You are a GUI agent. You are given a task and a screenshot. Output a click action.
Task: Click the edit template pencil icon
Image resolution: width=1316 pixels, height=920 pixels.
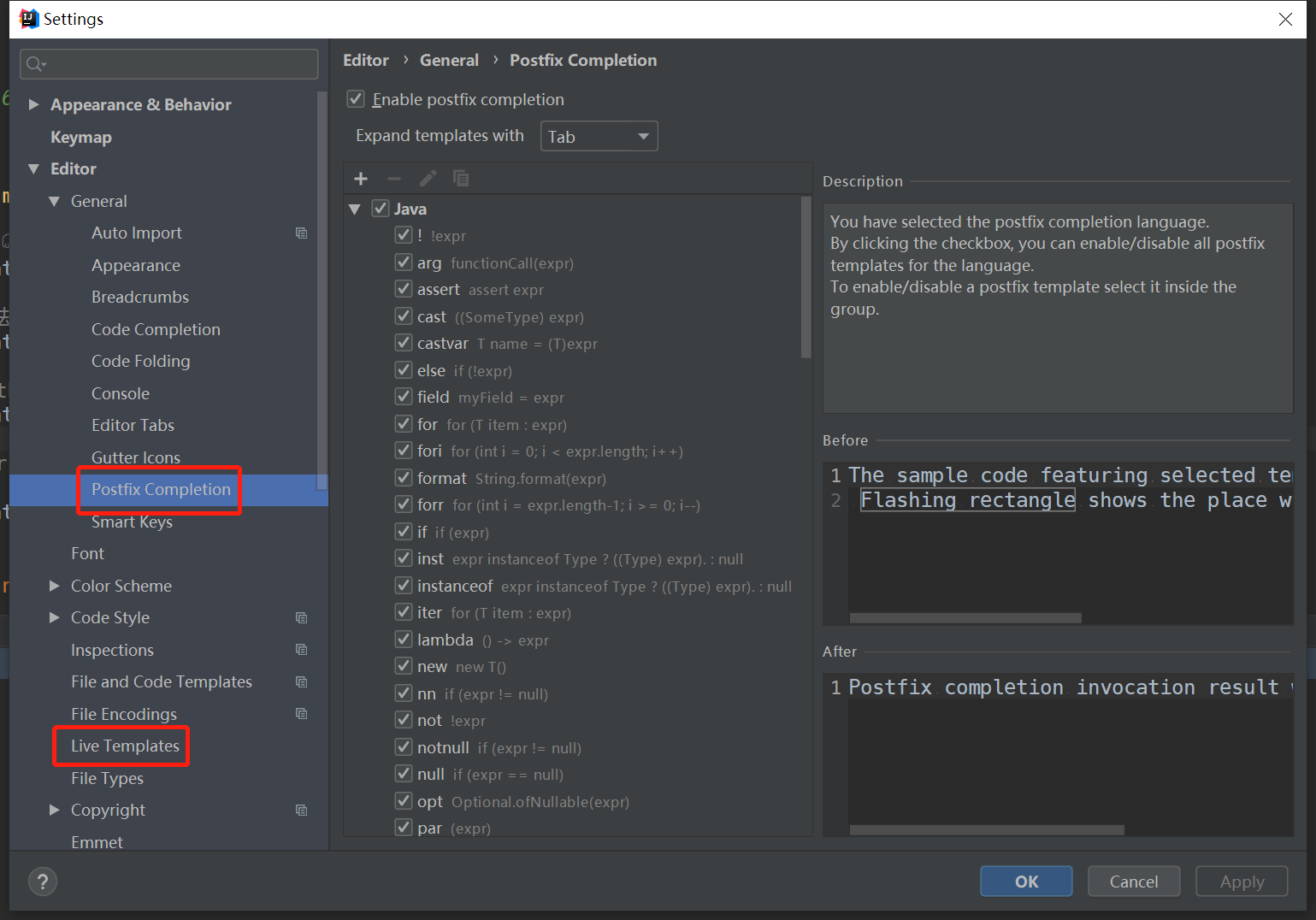pos(428,179)
